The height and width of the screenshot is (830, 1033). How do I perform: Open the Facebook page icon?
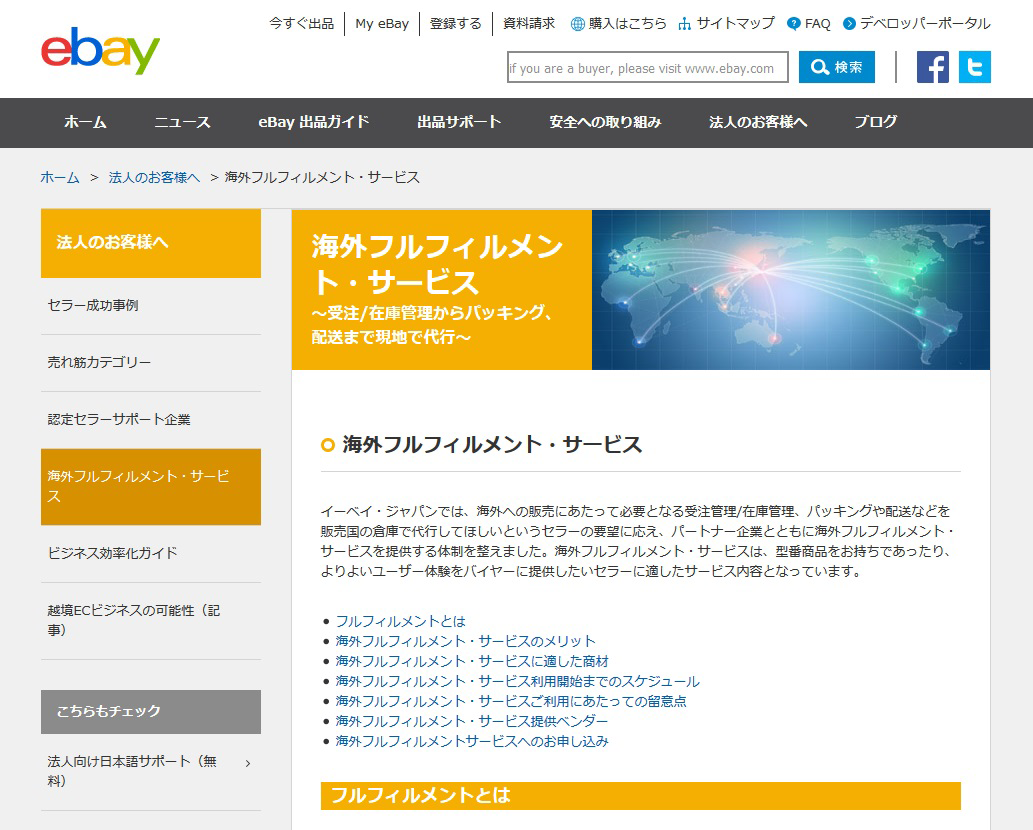click(x=932, y=68)
